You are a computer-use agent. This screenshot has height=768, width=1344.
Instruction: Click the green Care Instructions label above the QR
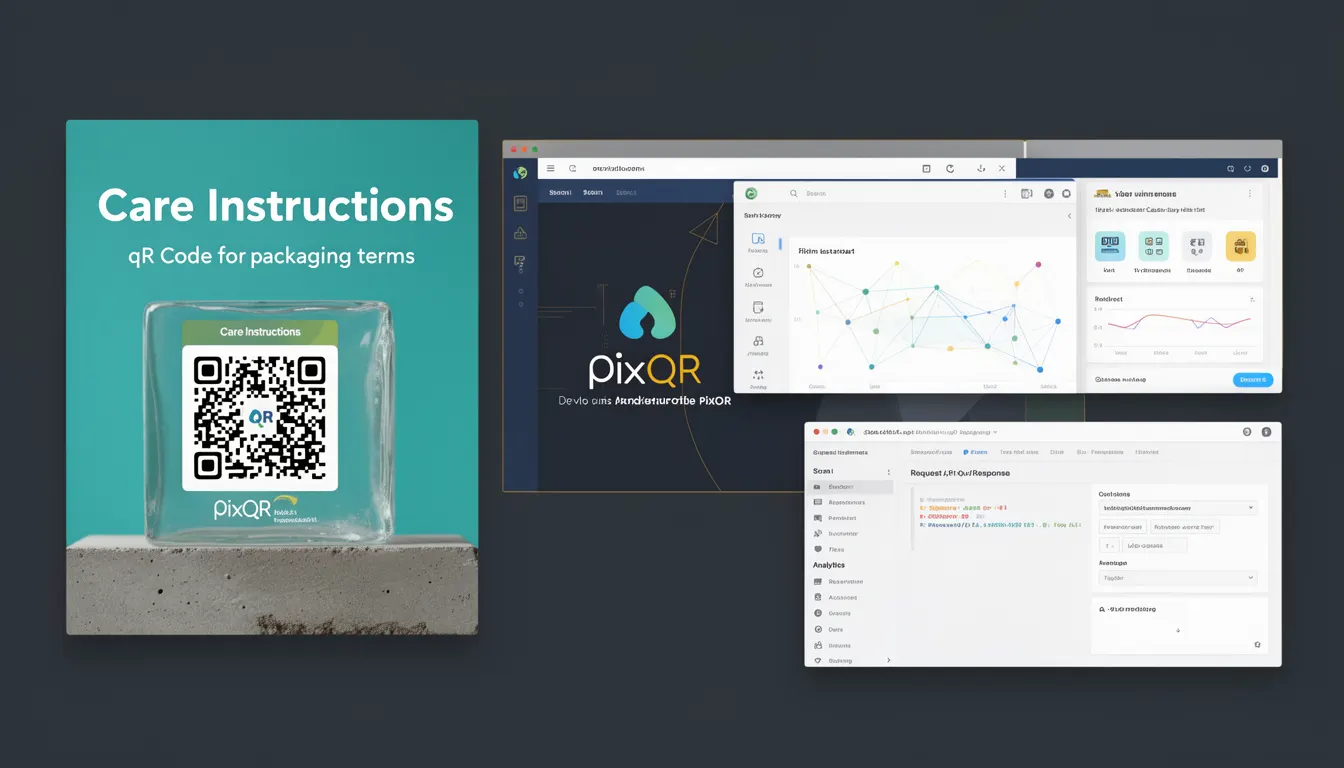[260, 332]
